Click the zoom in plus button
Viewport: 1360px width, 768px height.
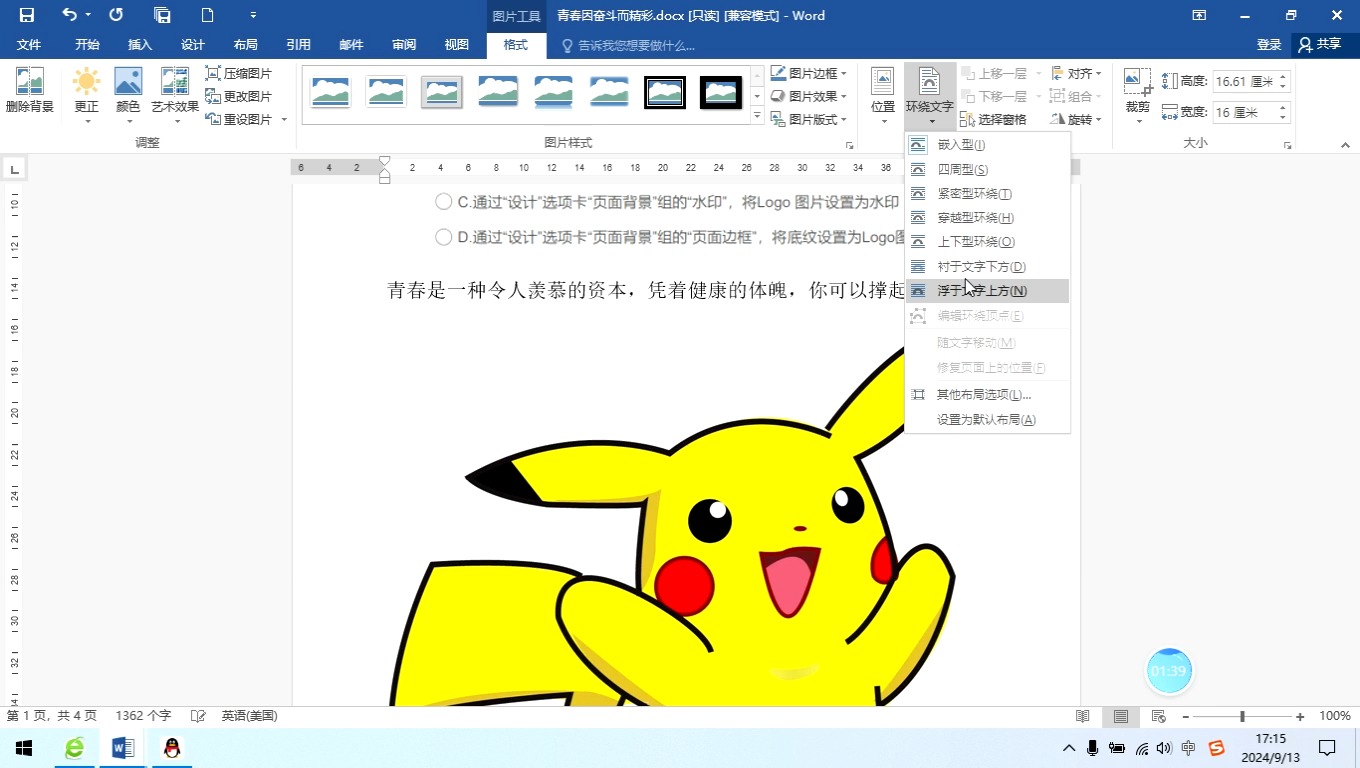click(x=1300, y=717)
